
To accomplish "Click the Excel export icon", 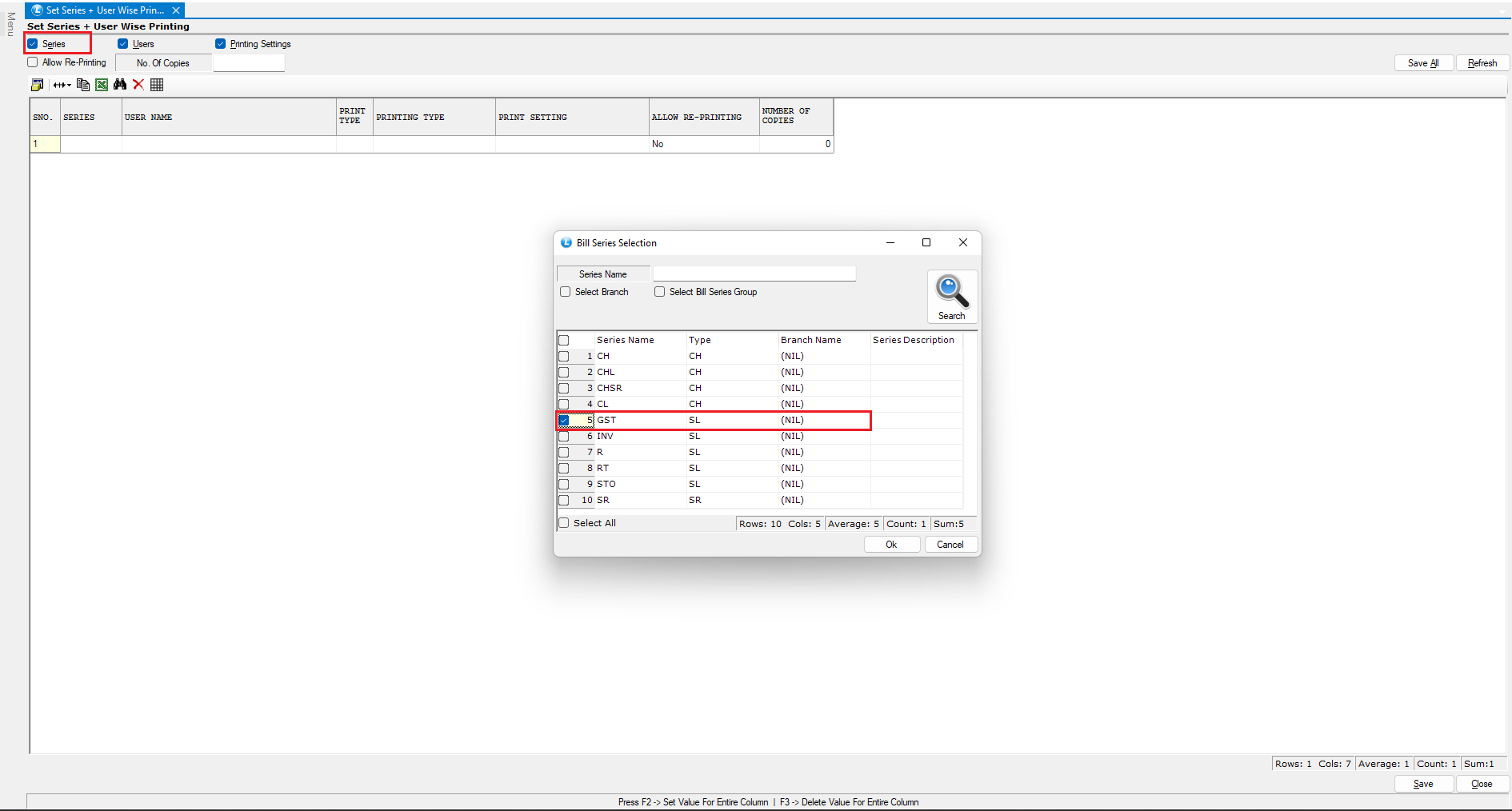I will [102, 85].
